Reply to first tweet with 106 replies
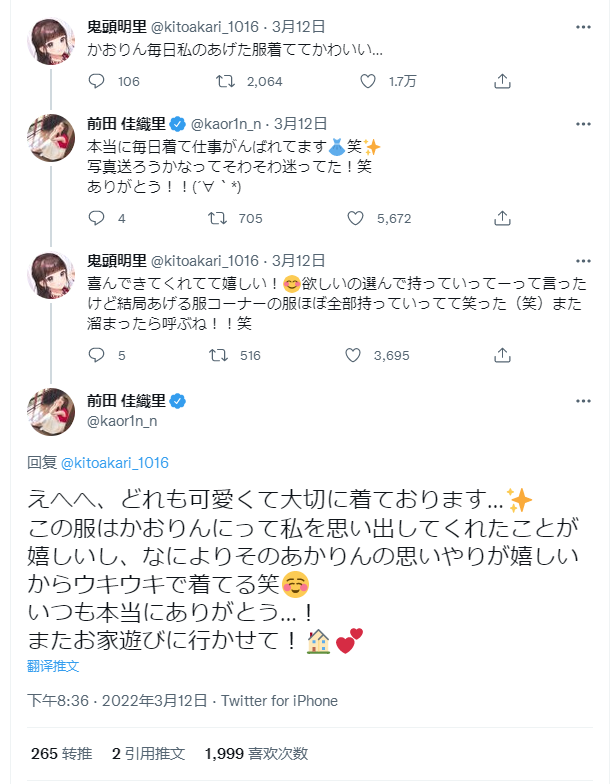This screenshot has height=784, width=611. (x=97, y=82)
